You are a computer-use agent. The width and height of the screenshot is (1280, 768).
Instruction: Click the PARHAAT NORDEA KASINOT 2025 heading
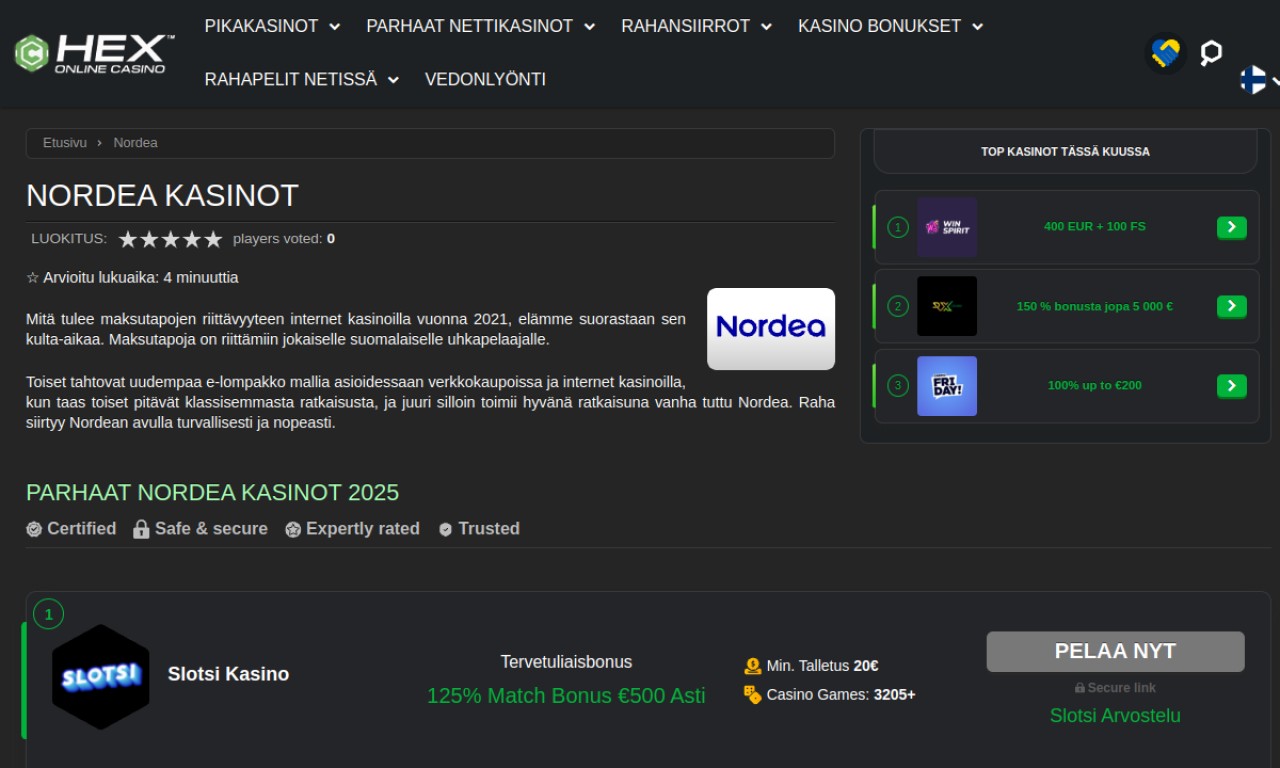tap(212, 493)
